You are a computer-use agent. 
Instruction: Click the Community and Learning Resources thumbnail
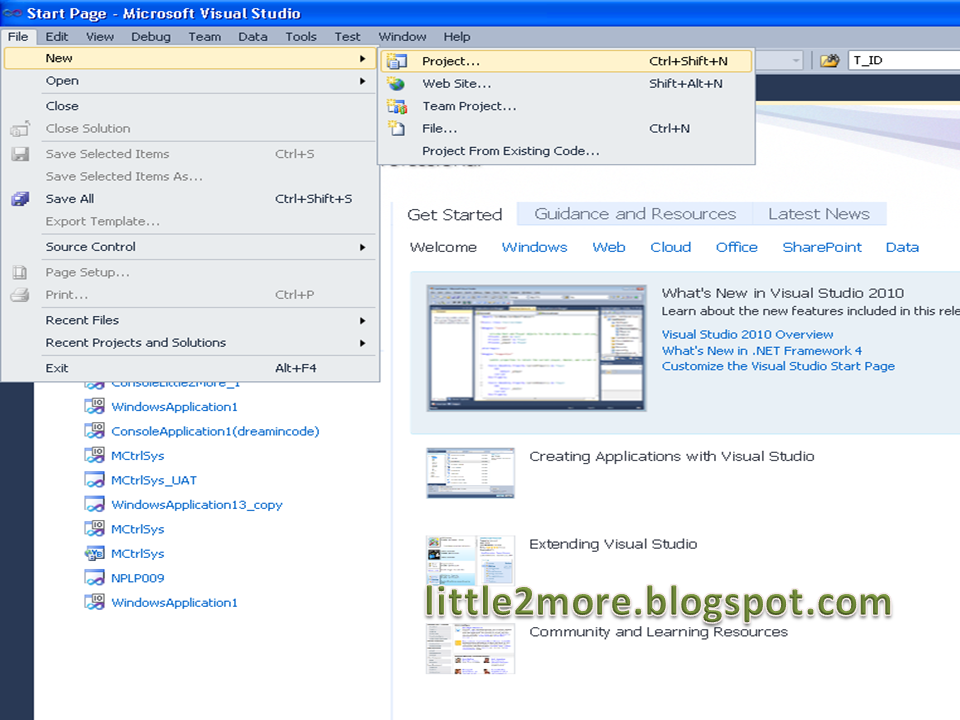coord(470,648)
